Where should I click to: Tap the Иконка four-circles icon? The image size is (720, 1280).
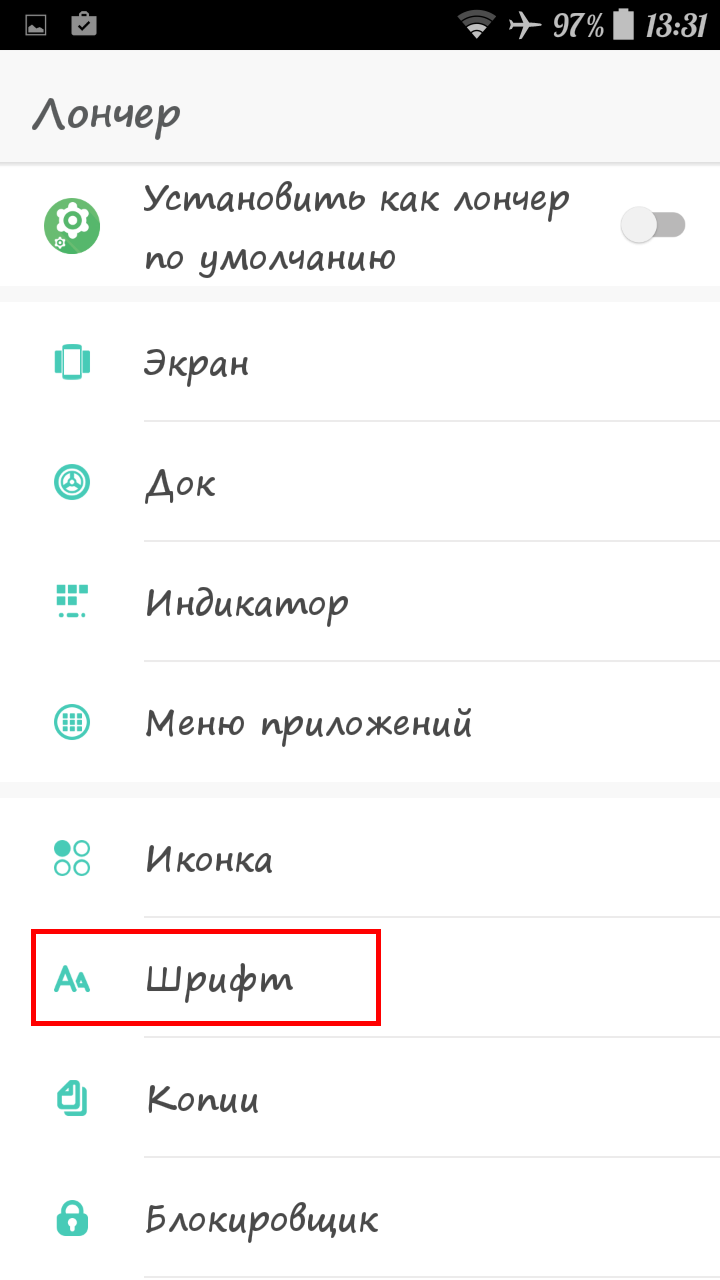pos(72,858)
